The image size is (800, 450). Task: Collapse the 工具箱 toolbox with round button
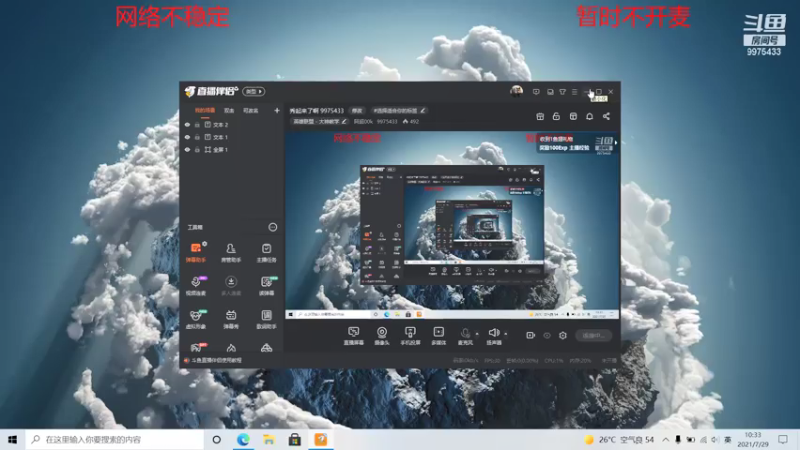click(x=272, y=227)
